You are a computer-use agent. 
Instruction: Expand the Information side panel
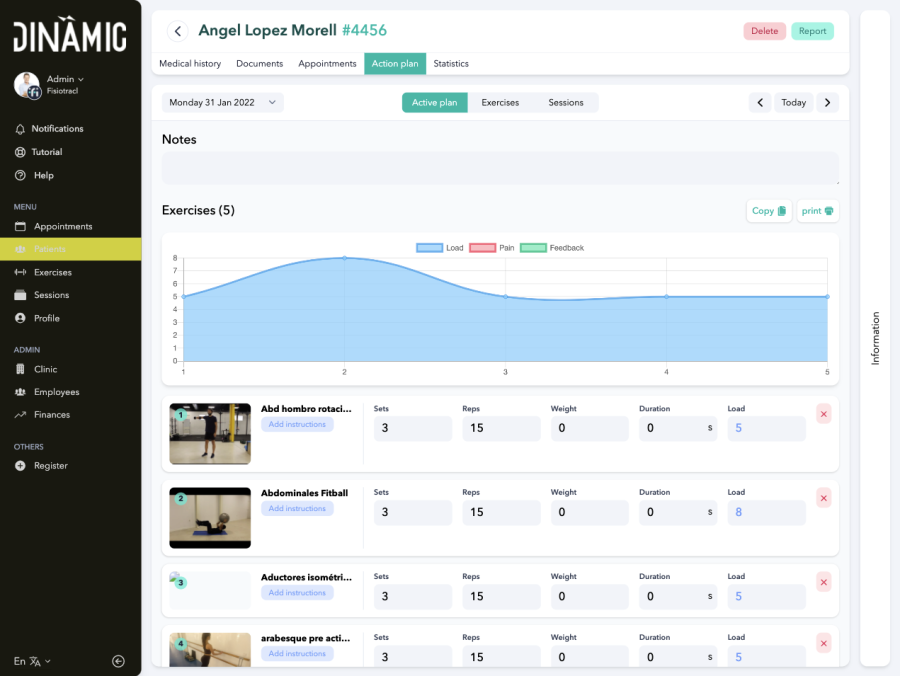[875, 338]
